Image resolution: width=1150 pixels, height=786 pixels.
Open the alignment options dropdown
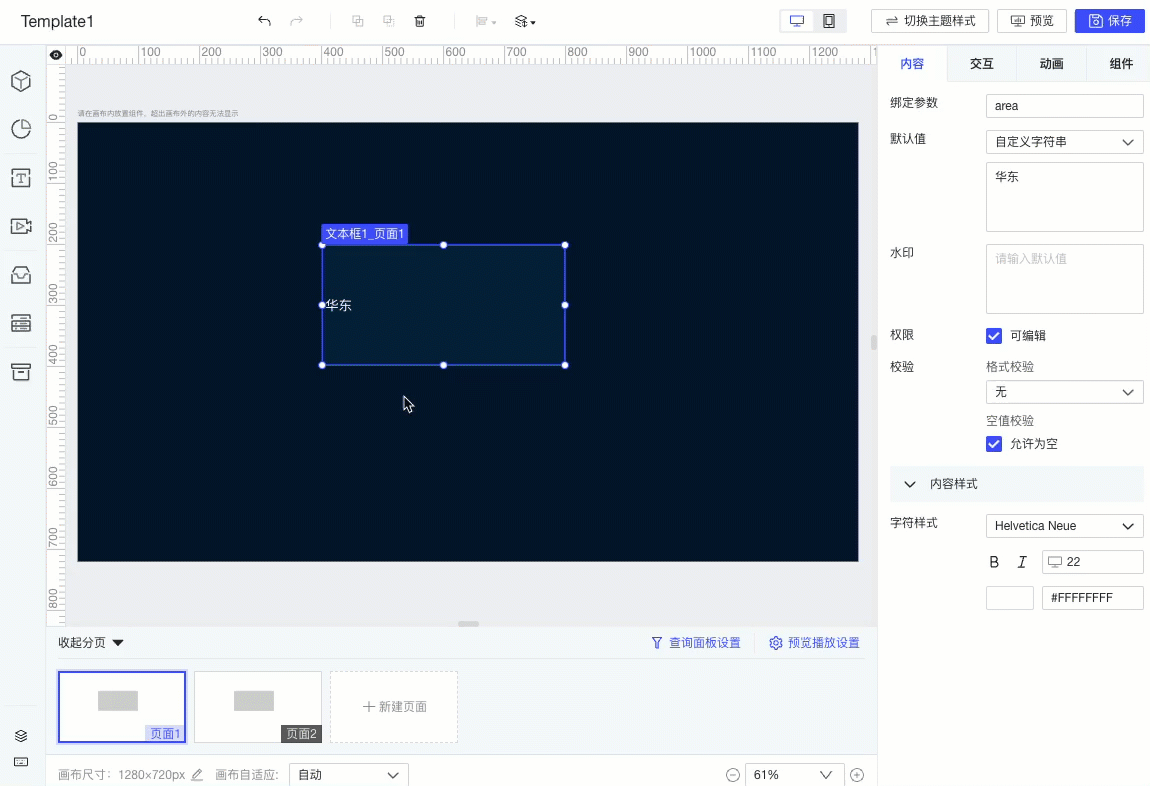[486, 21]
